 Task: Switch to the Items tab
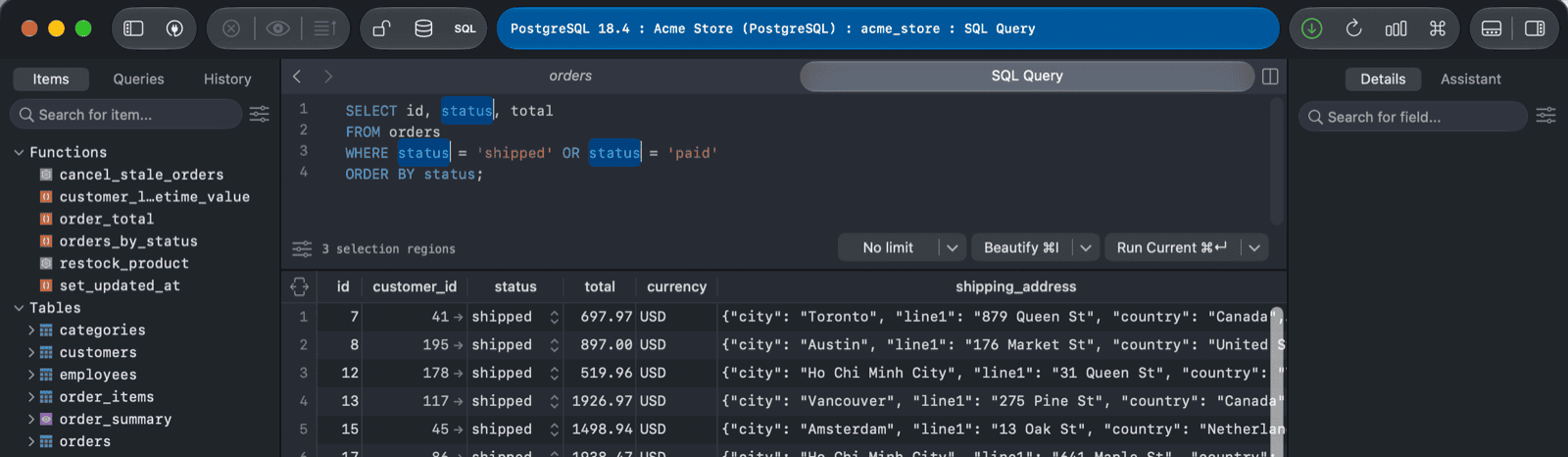pyautogui.click(x=51, y=79)
